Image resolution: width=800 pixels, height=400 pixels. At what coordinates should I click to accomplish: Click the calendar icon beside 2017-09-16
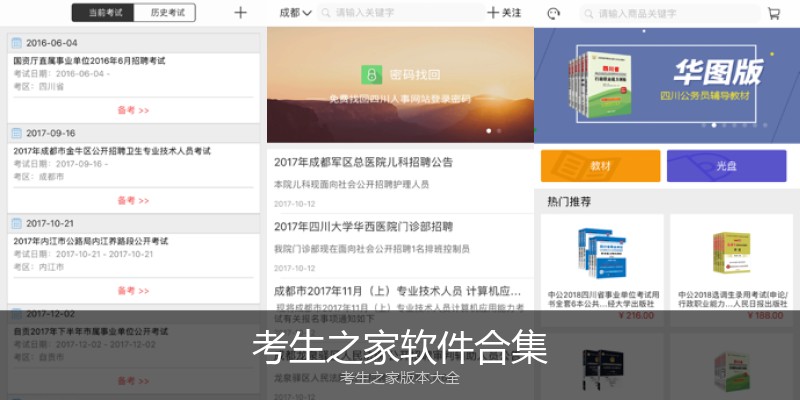point(17,133)
